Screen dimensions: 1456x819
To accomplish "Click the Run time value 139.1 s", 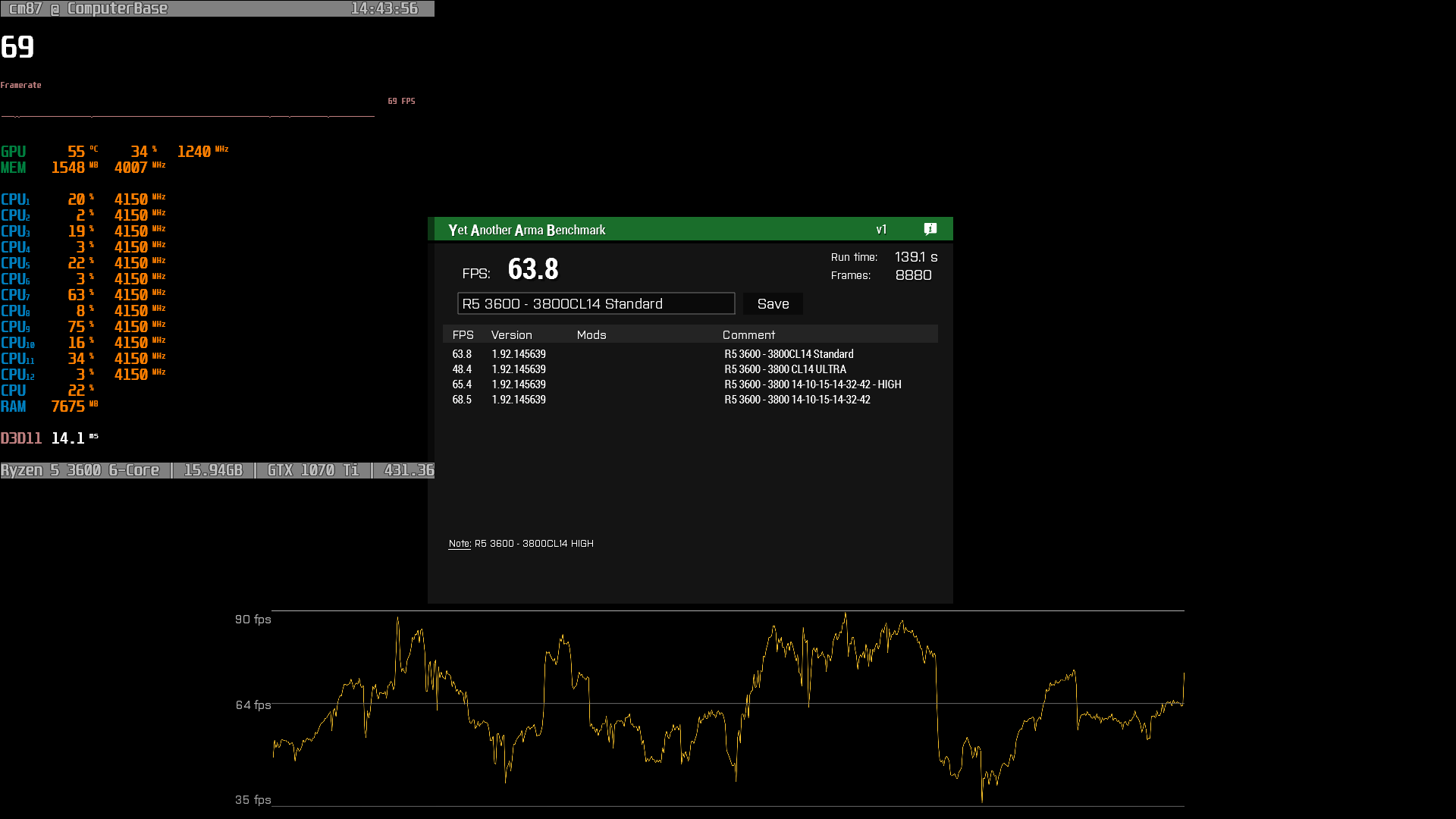I will [x=915, y=257].
